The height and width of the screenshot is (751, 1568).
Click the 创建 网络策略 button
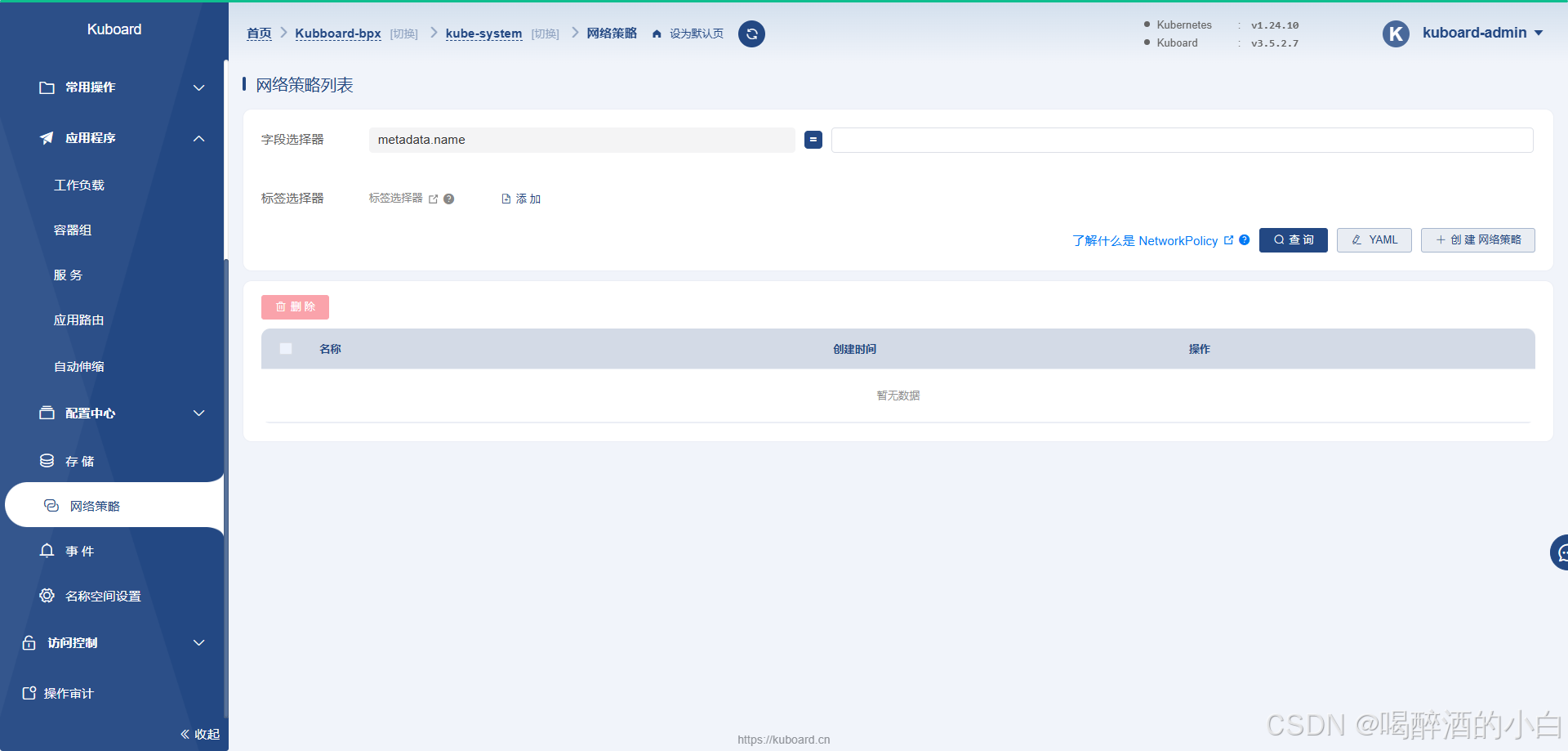1477,240
